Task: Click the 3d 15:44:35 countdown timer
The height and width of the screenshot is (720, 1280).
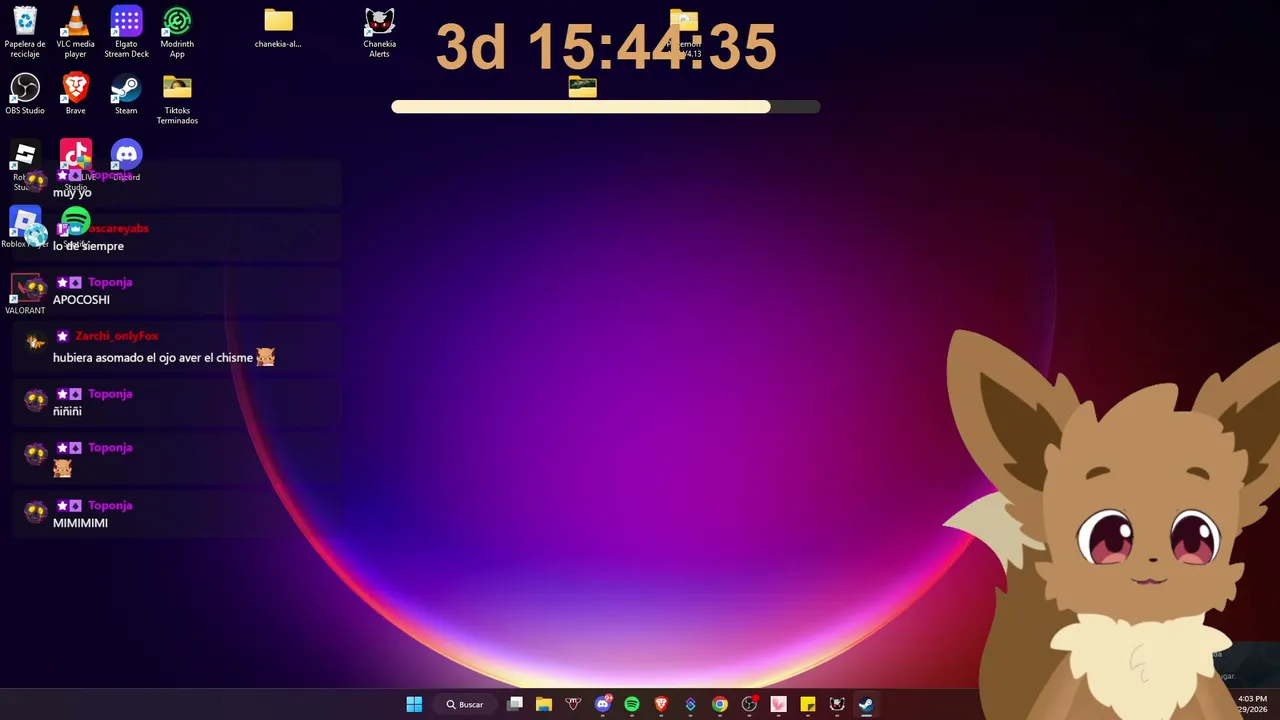Action: click(x=606, y=47)
